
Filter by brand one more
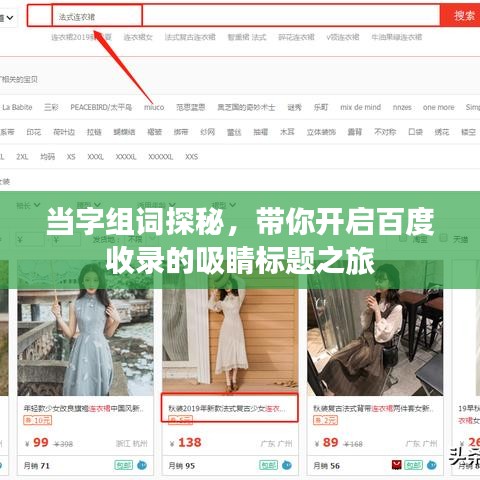tap(439, 107)
